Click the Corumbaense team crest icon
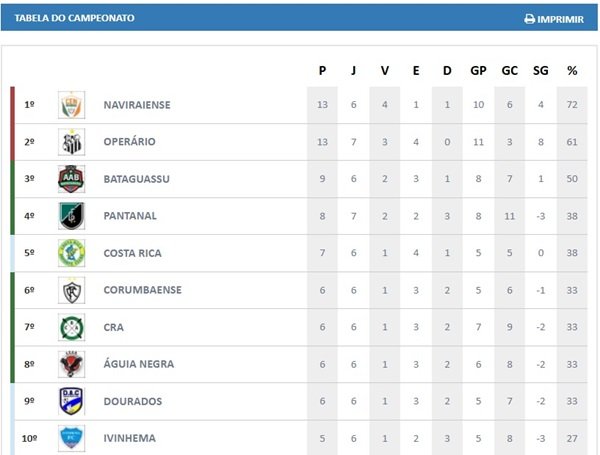 [x=71, y=290]
